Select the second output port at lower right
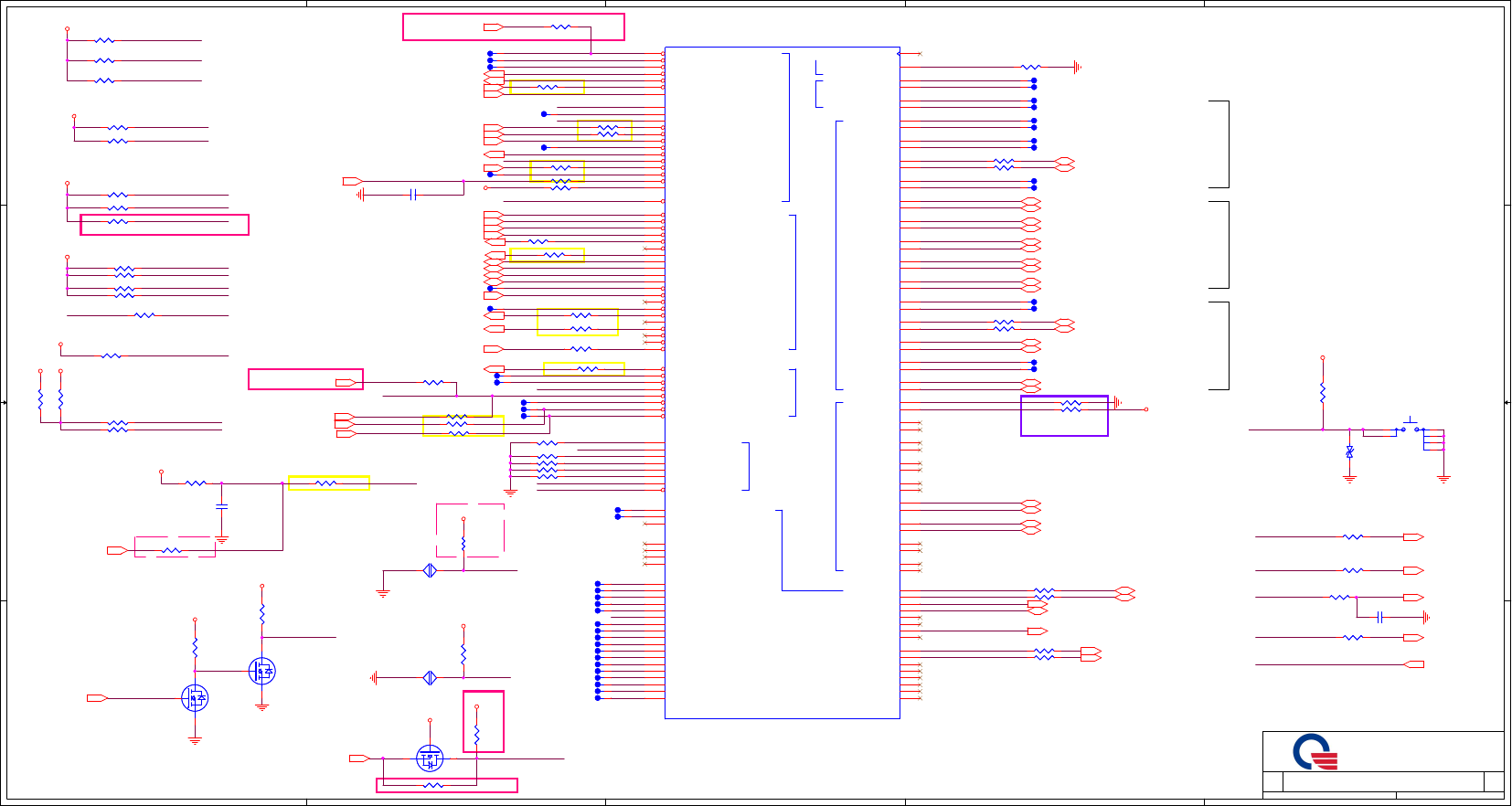 (x=1413, y=571)
